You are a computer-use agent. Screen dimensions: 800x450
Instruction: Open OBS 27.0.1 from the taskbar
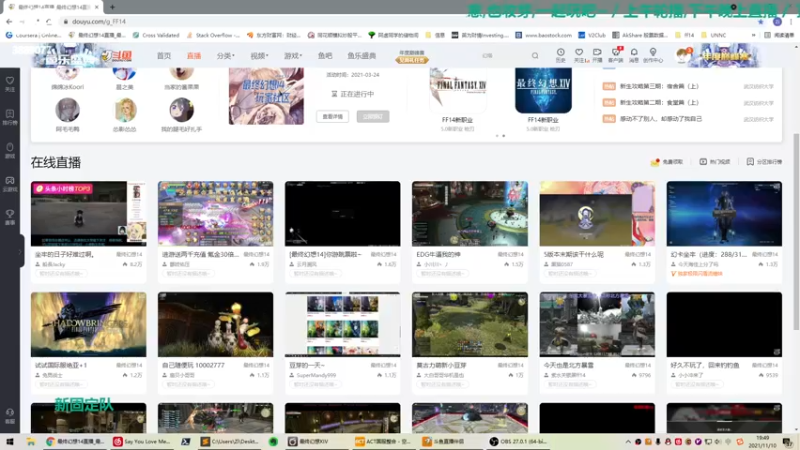519,442
